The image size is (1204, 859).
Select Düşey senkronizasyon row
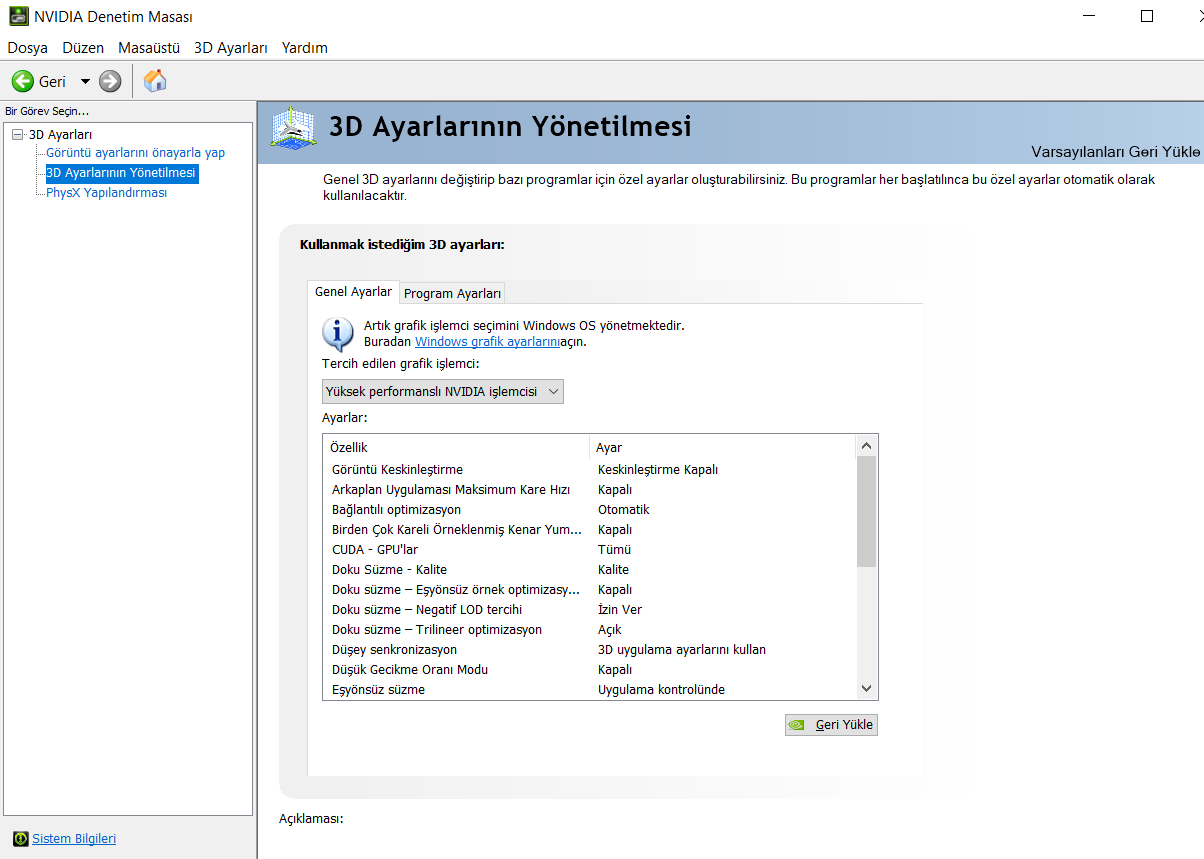(x=590, y=649)
